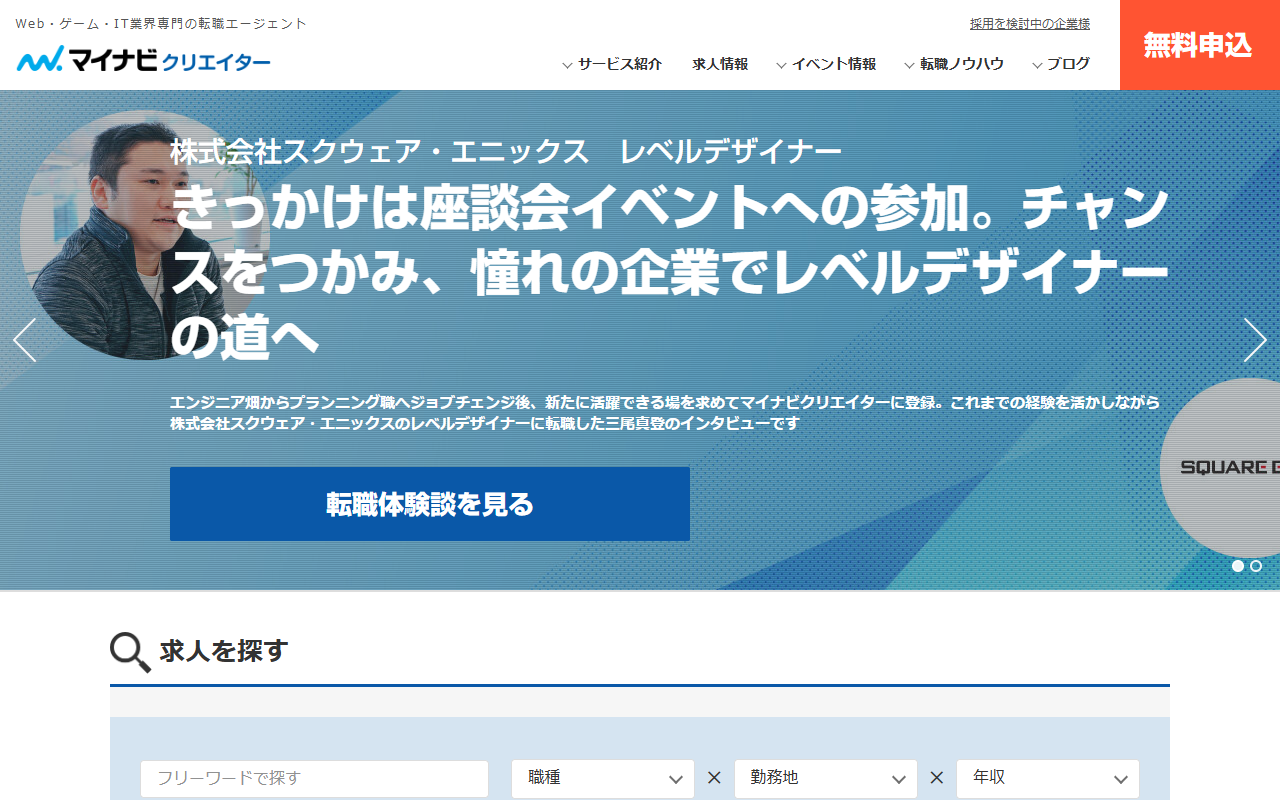Click the 無料申込 button

pos(1200,45)
